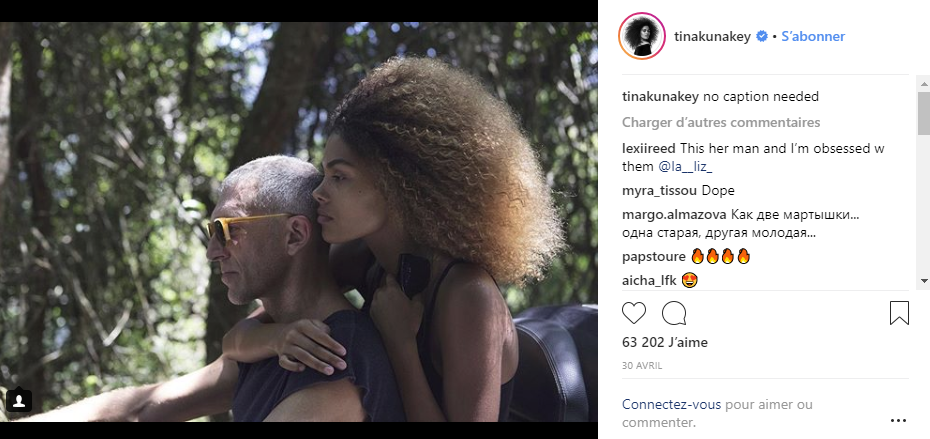Viewport: 930px width, 439px height.
Task: Click the comments scrollbar down arrow
Action: pyautogui.click(x=923, y=280)
